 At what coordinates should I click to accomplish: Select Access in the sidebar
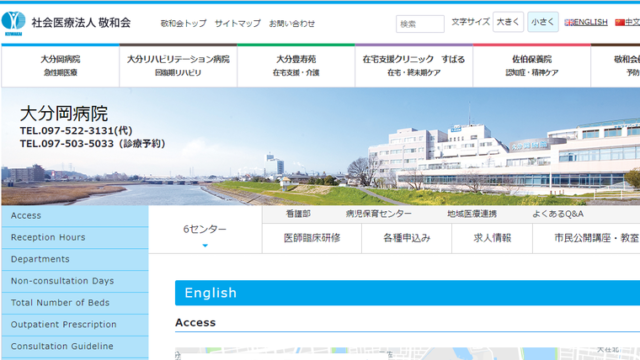click(x=75, y=216)
